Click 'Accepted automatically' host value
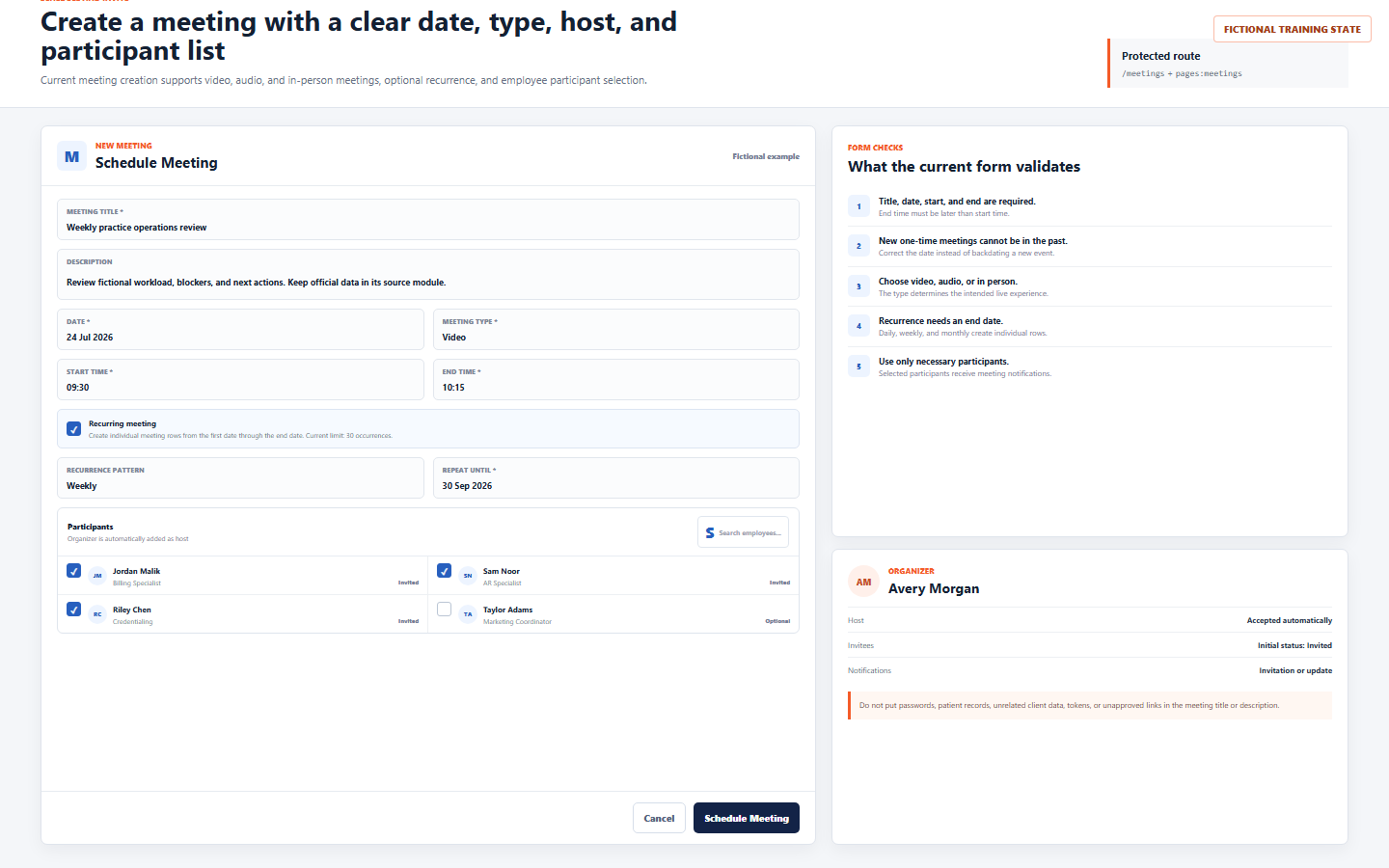This screenshot has height=868, width=1389. tap(1289, 620)
